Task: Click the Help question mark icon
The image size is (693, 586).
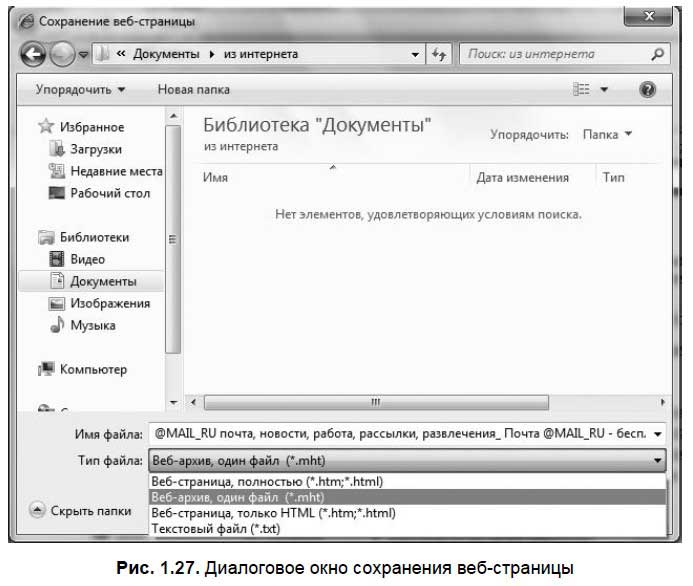Action: coord(647,90)
